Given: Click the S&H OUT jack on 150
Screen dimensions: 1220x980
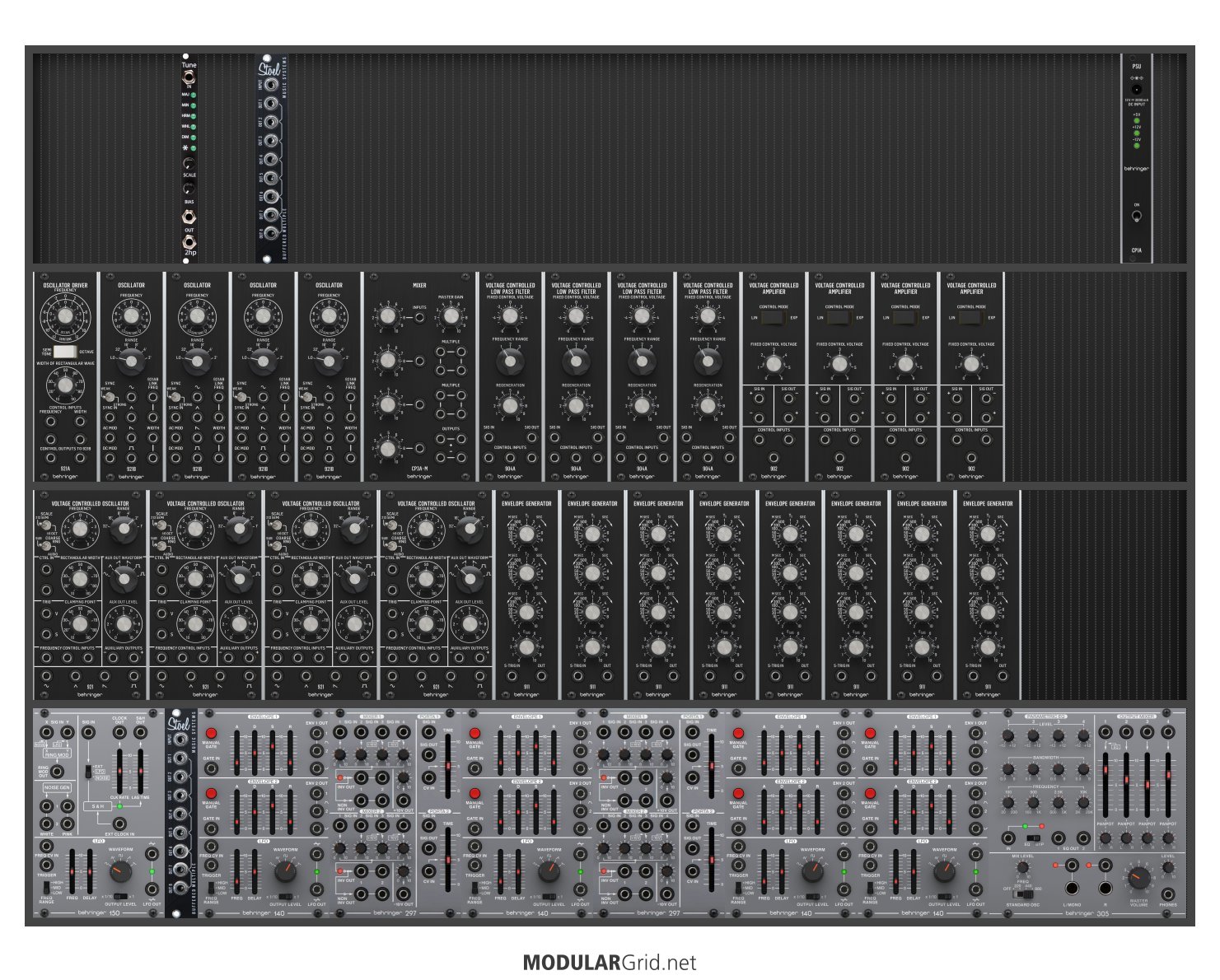Looking at the screenshot, I should [x=140, y=732].
